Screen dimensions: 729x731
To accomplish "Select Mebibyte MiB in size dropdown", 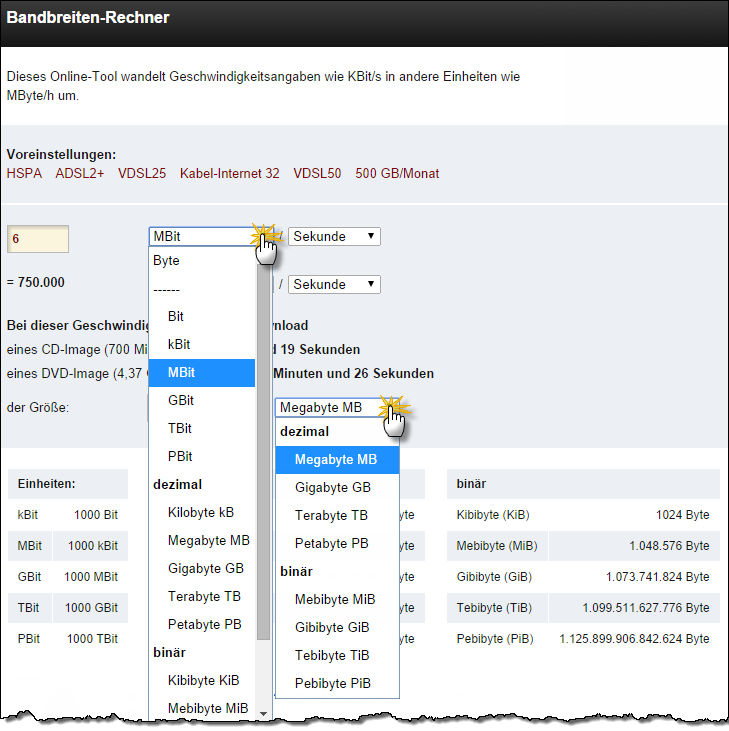I will (x=337, y=600).
